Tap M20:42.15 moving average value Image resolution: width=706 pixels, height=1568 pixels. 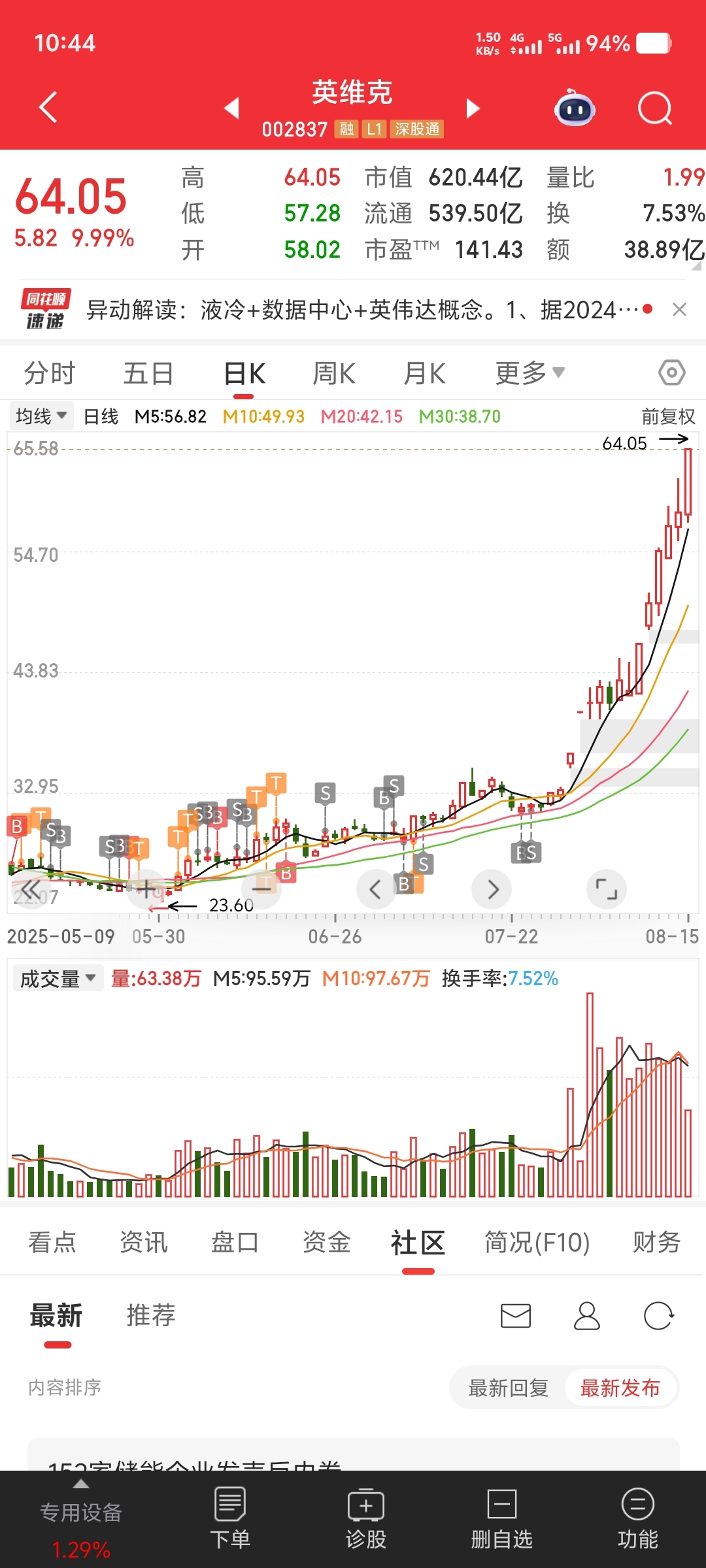[x=361, y=416]
